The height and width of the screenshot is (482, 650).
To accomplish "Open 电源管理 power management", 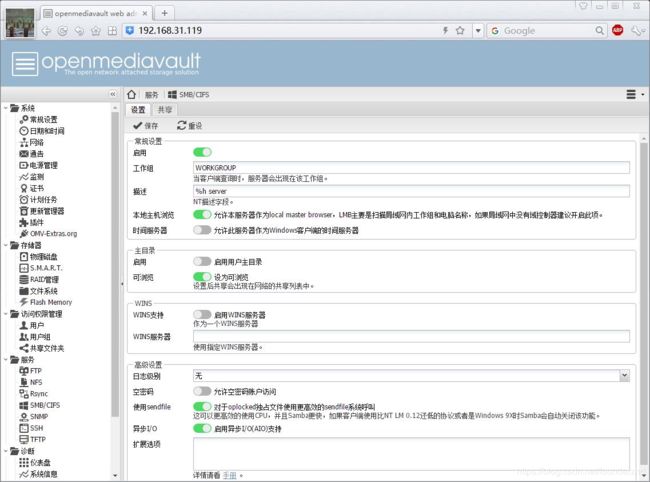I will 39,165.
